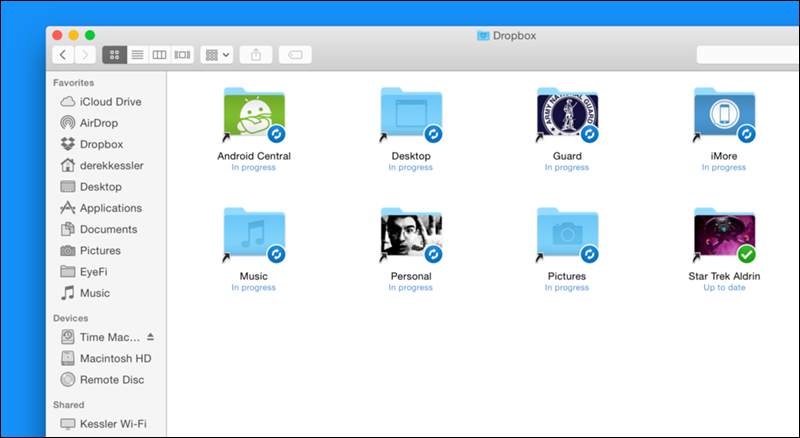Image resolution: width=800 pixels, height=438 pixels.
Task: Eject the Time Machine drive
Action: tap(151, 337)
